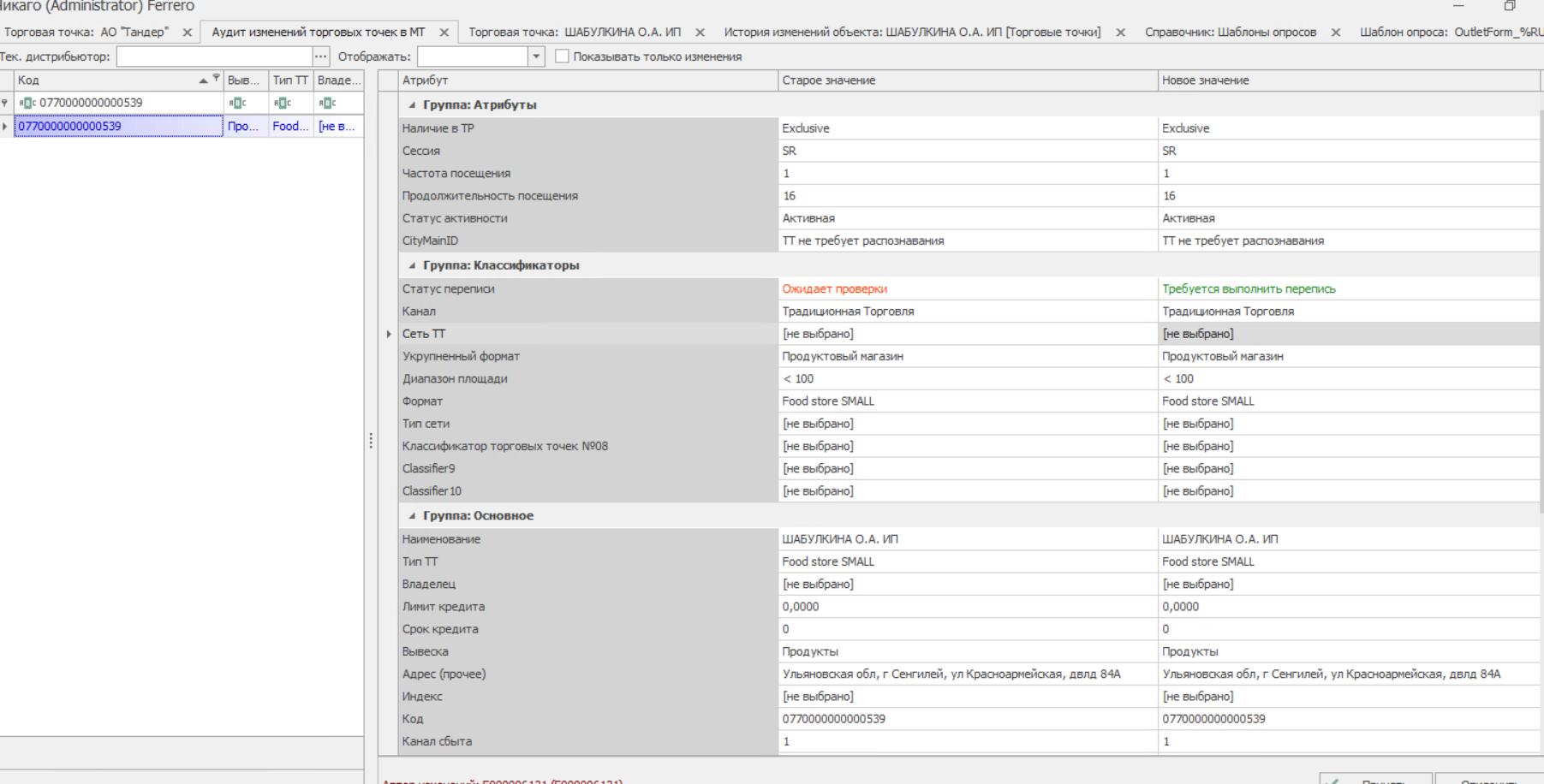Click the Код filter cell with 0770000000000539

coord(119,103)
